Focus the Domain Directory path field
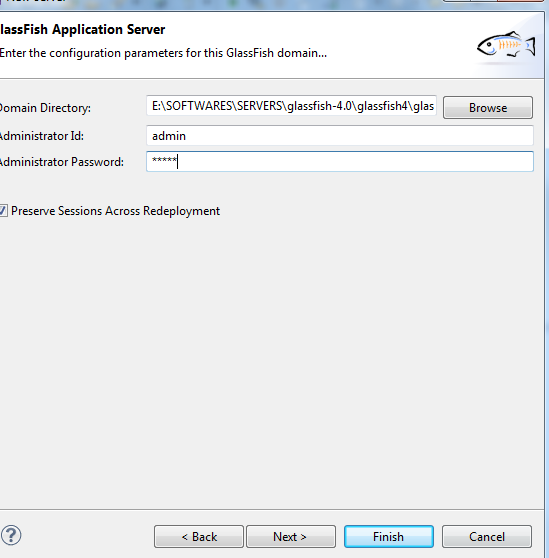This screenshot has width=549, height=558. point(291,106)
